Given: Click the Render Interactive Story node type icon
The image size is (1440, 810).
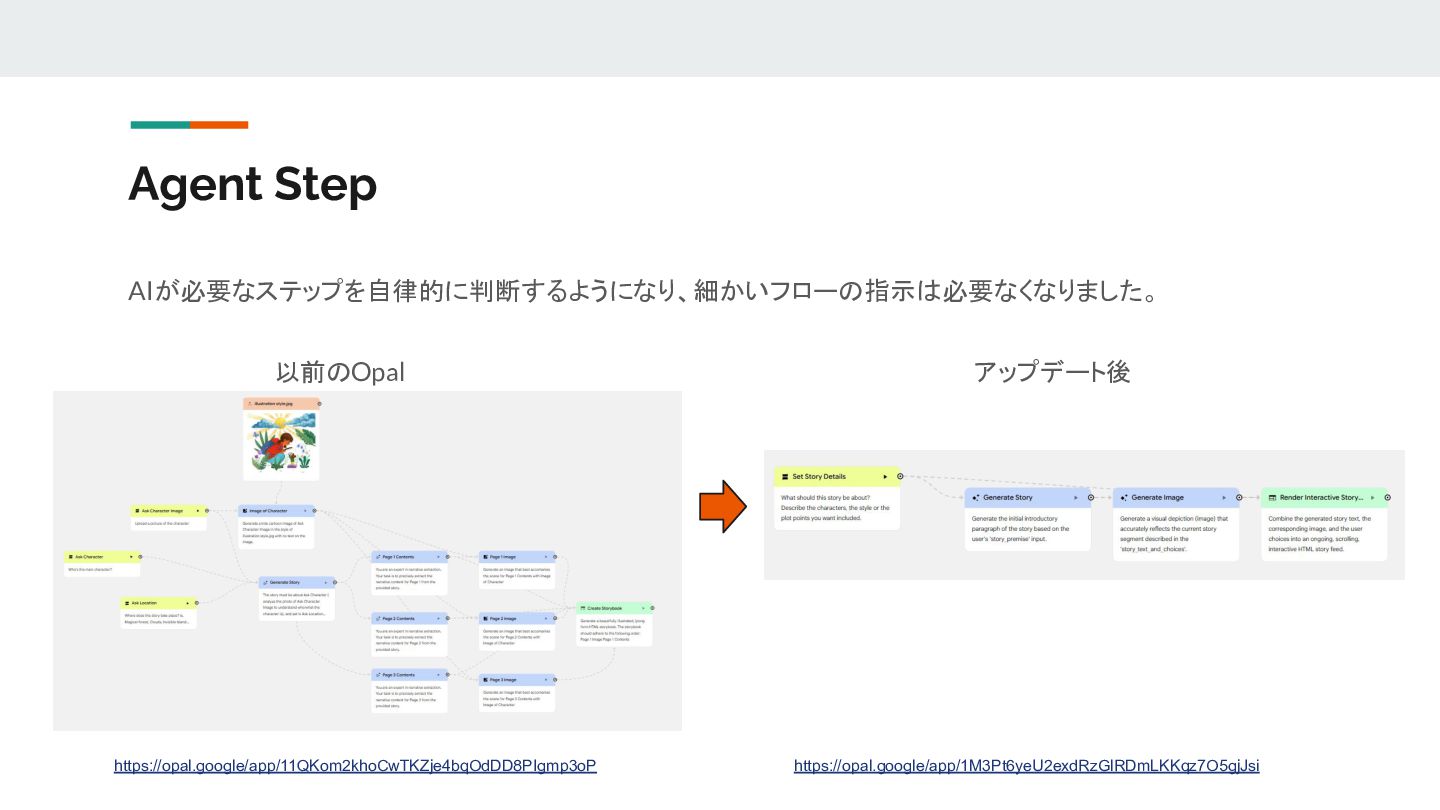Looking at the screenshot, I should pos(1272,497).
